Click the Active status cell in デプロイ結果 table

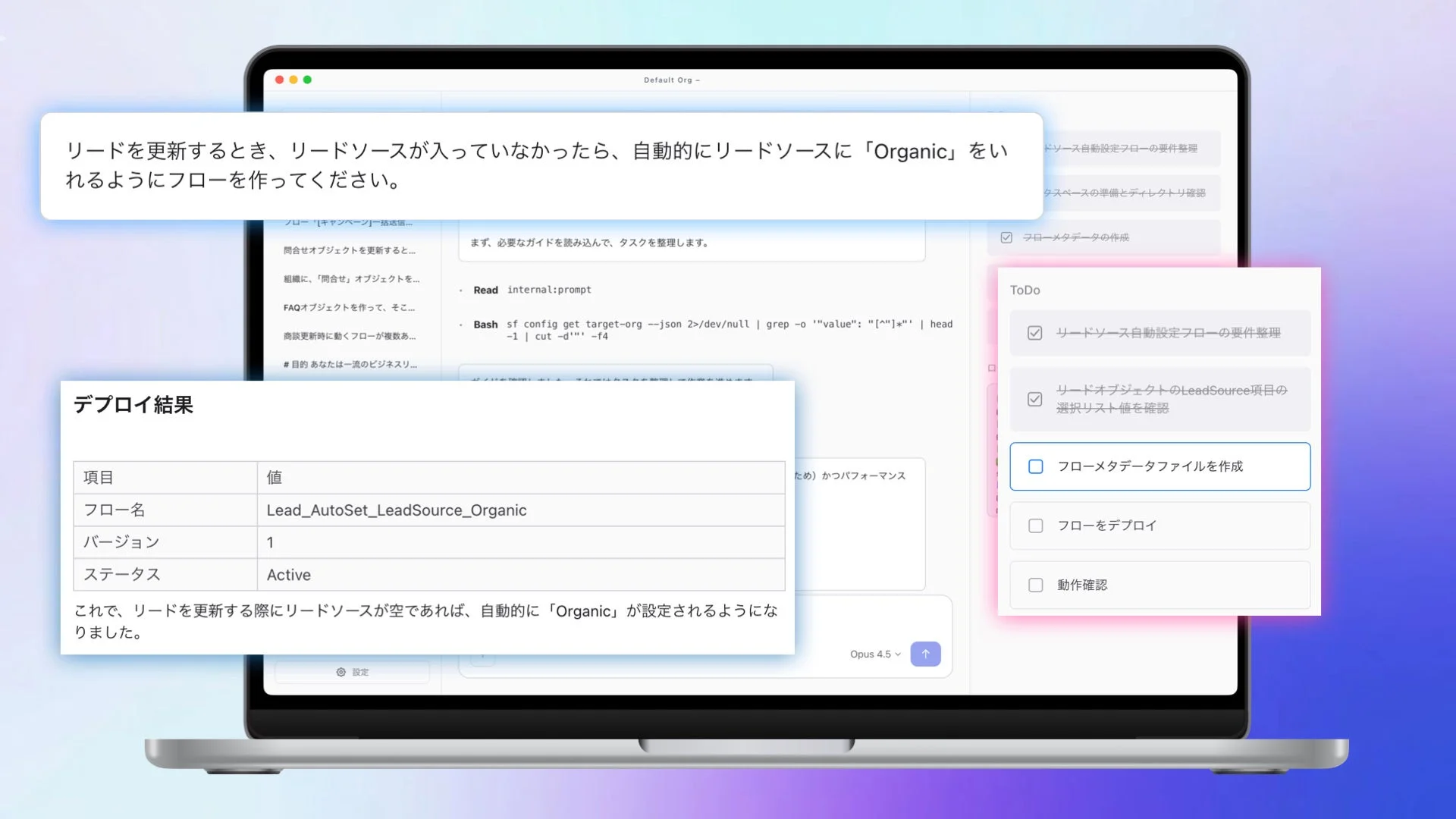pyautogui.click(x=288, y=574)
